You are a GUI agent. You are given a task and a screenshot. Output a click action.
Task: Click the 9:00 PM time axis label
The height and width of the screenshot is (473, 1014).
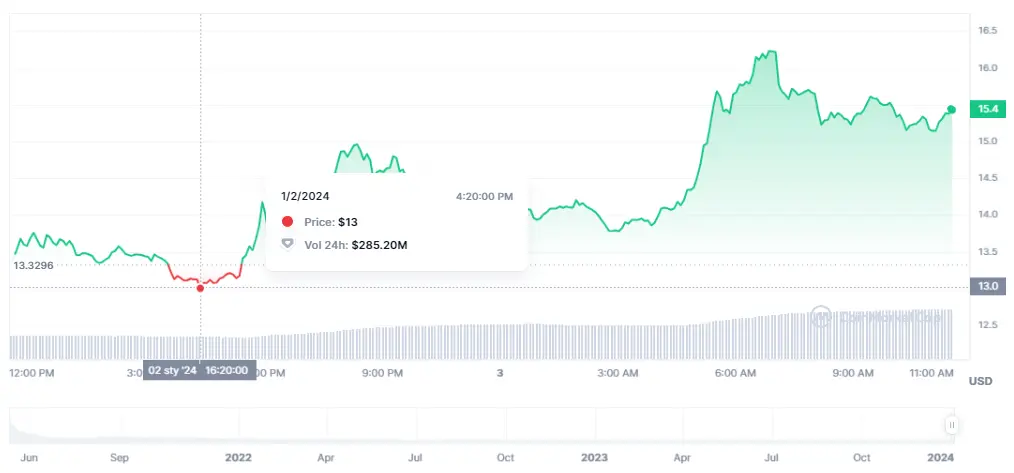click(x=382, y=373)
